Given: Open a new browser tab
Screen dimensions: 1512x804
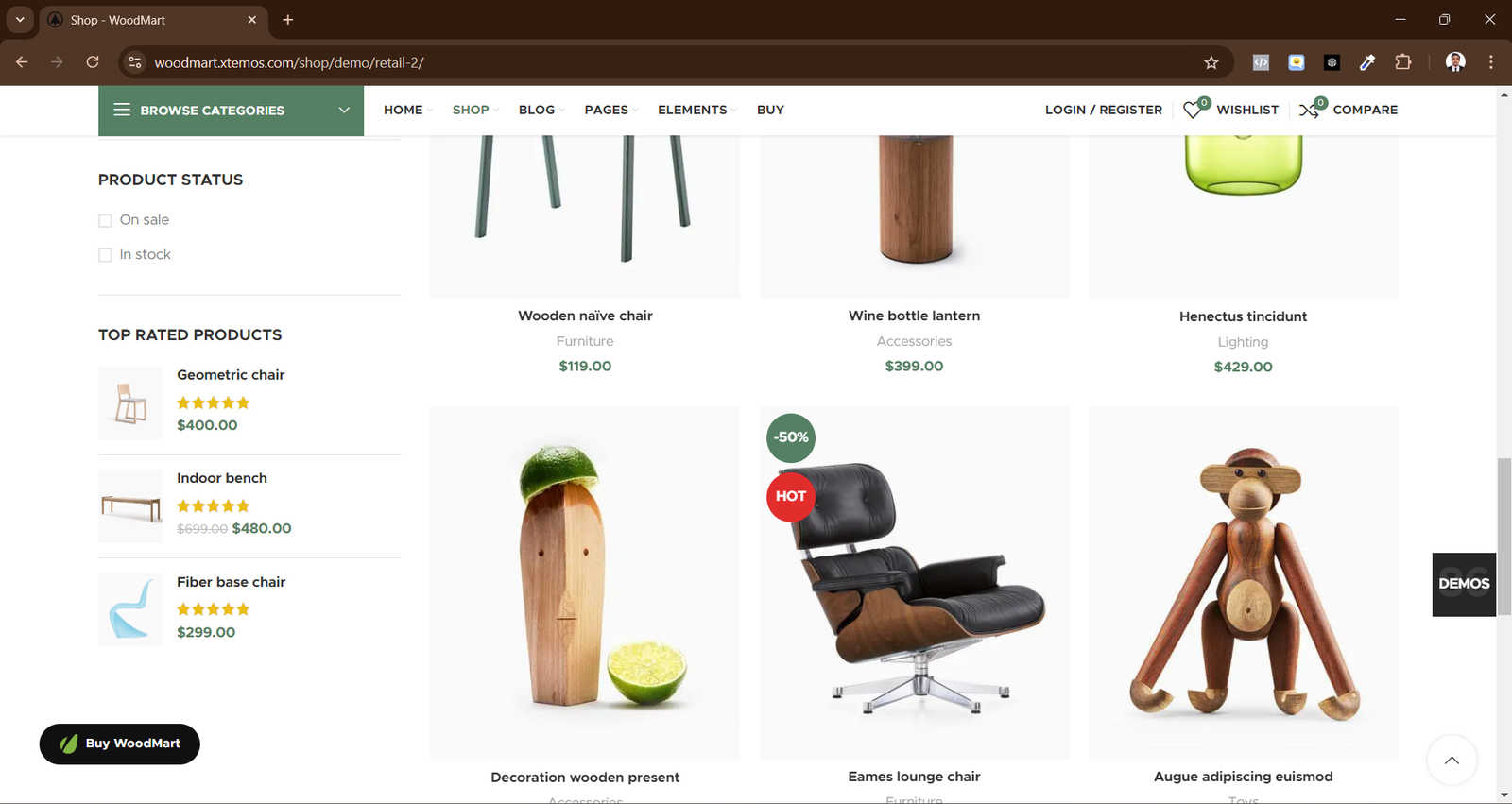Looking at the screenshot, I should click(288, 20).
